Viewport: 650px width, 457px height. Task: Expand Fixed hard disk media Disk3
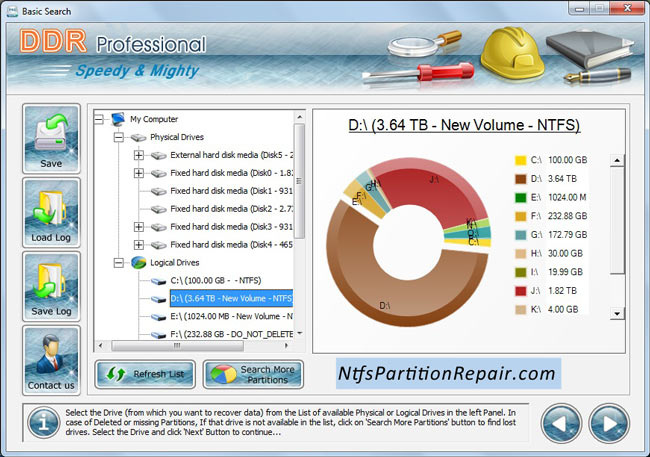tap(139, 227)
